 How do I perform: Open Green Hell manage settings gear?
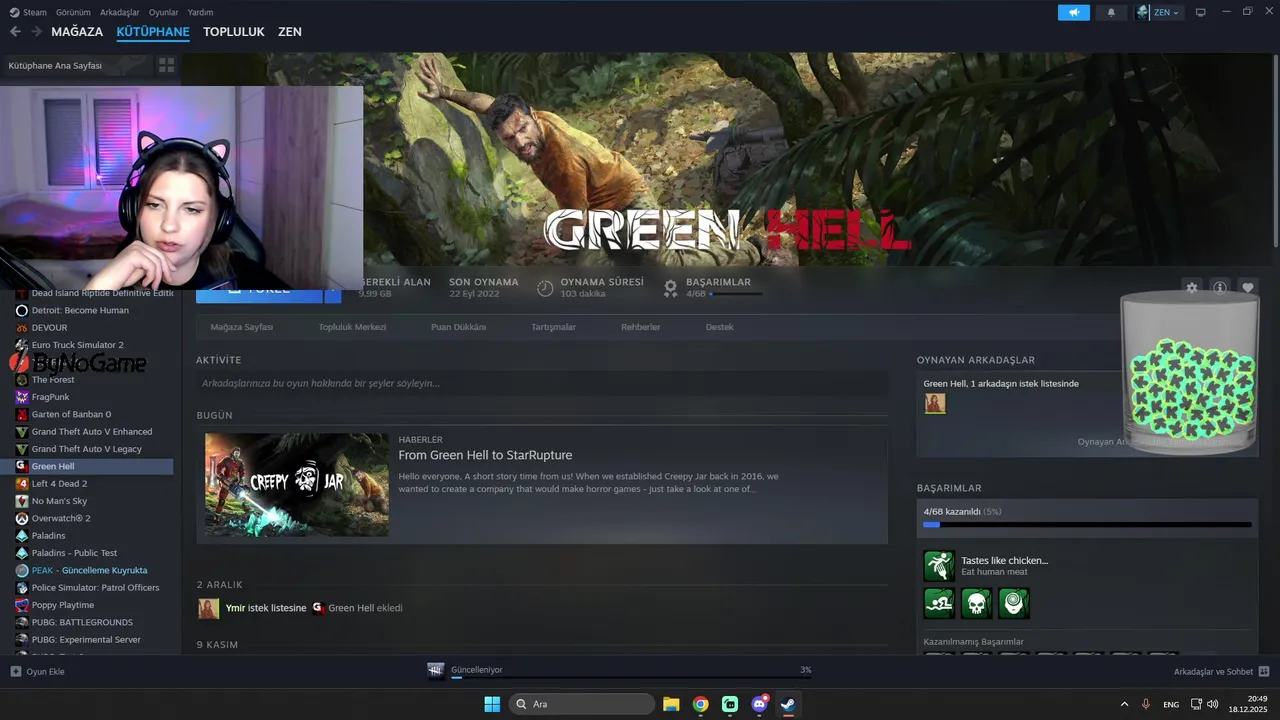1191,287
